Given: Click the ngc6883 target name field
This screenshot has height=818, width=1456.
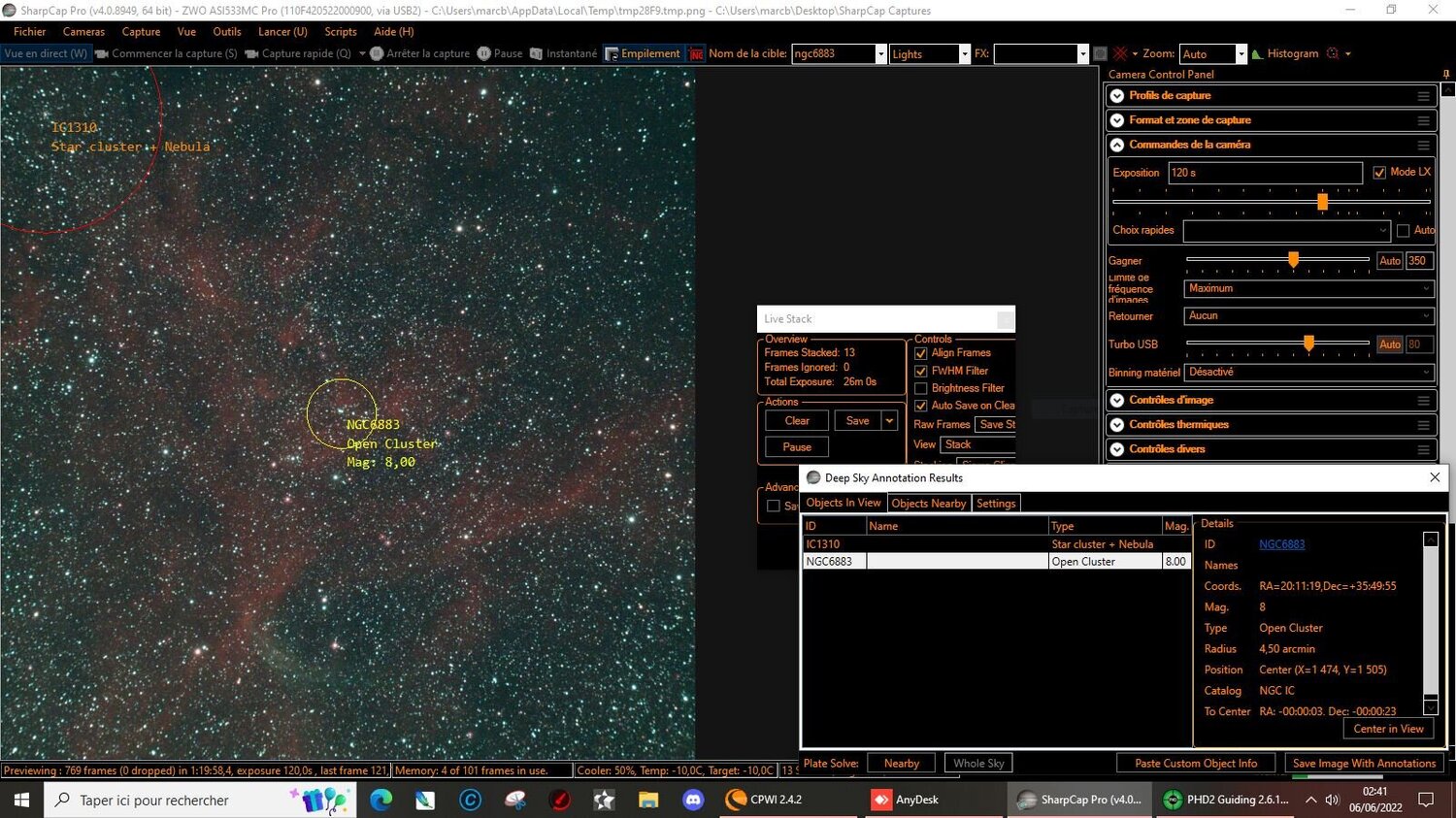Looking at the screenshot, I should click(835, 53).
